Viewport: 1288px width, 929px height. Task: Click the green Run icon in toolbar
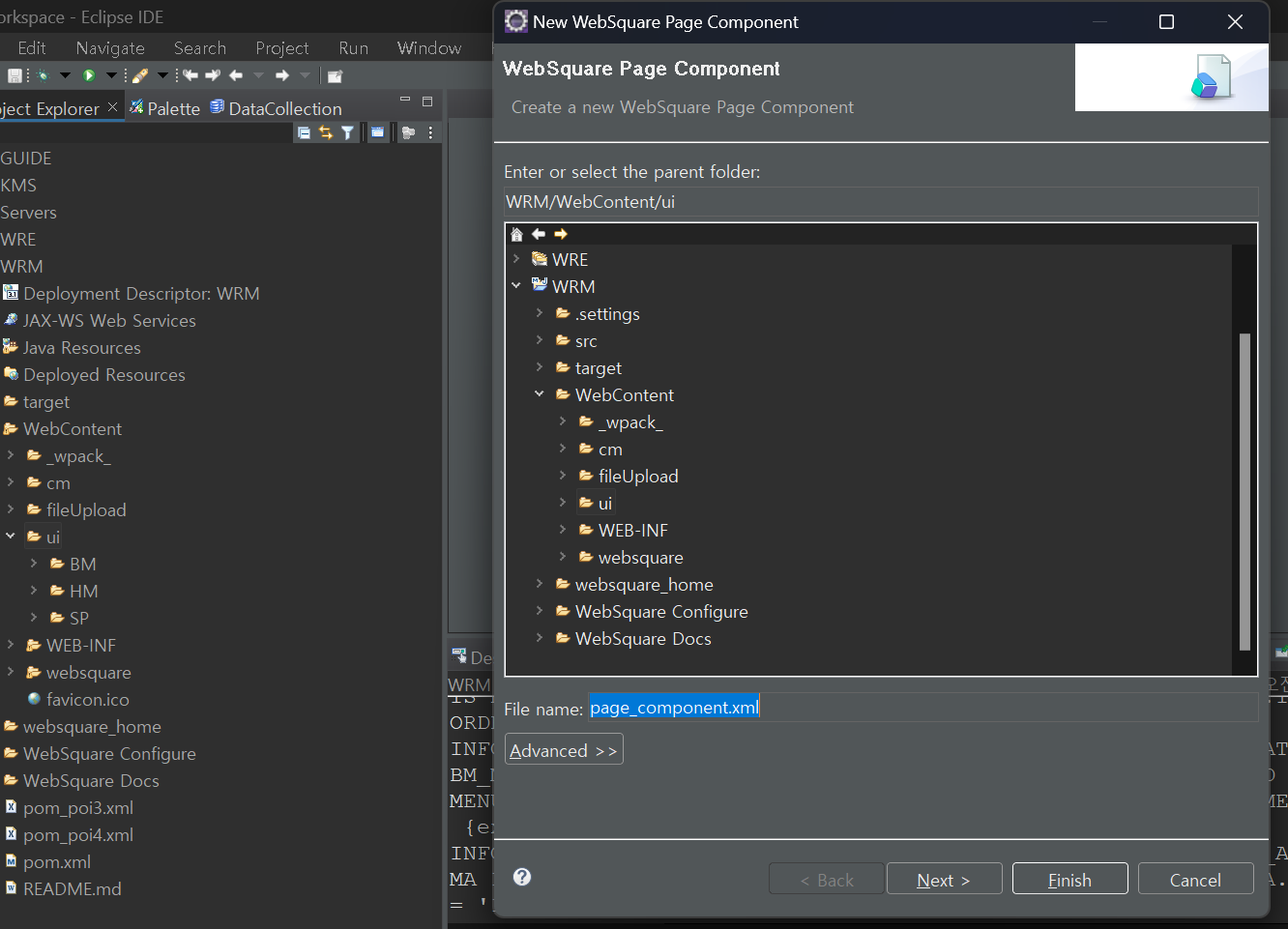tap(89, 75)
